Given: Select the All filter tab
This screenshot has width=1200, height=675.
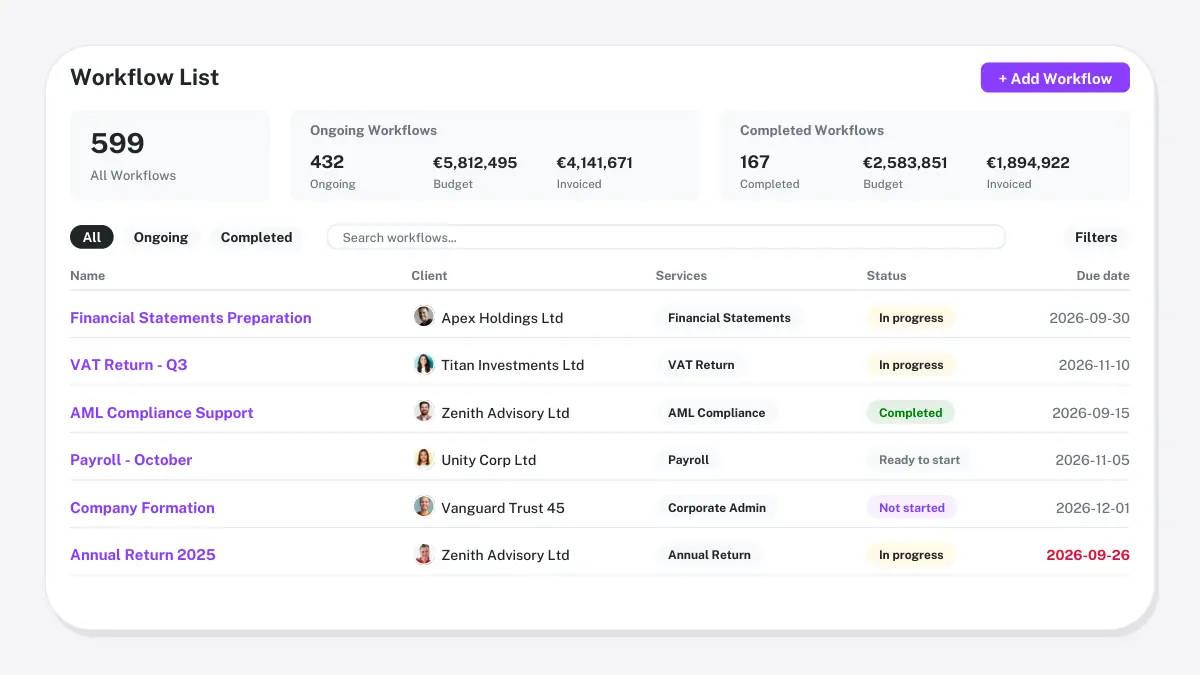Looking at the screenshot, I should click(x=92, y=237).
